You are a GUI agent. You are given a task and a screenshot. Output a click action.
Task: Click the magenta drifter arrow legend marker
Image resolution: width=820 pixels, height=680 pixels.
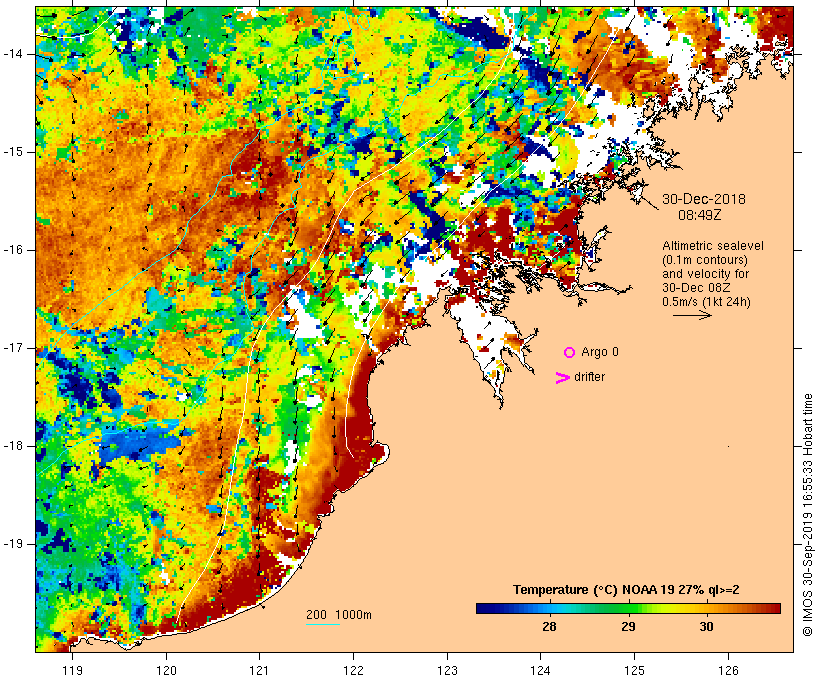click(563, 378)
